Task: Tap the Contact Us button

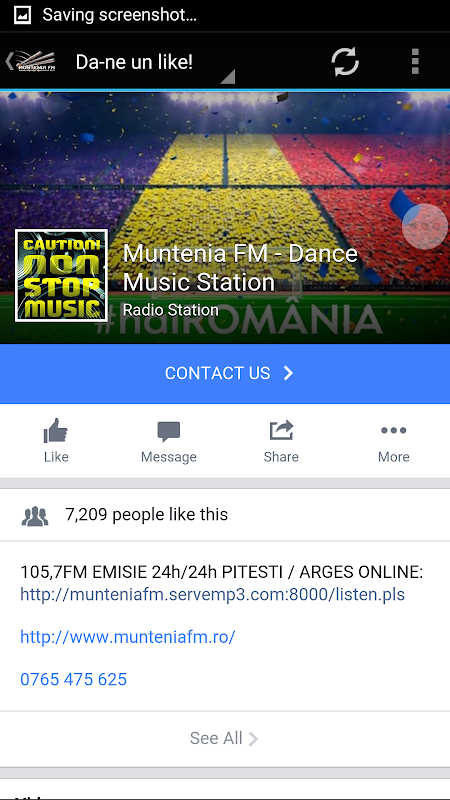Action: [x=225, y=373]
